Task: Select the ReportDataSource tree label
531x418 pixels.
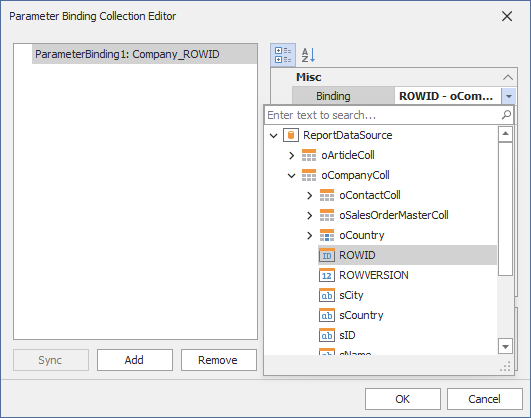Action: 347,135
